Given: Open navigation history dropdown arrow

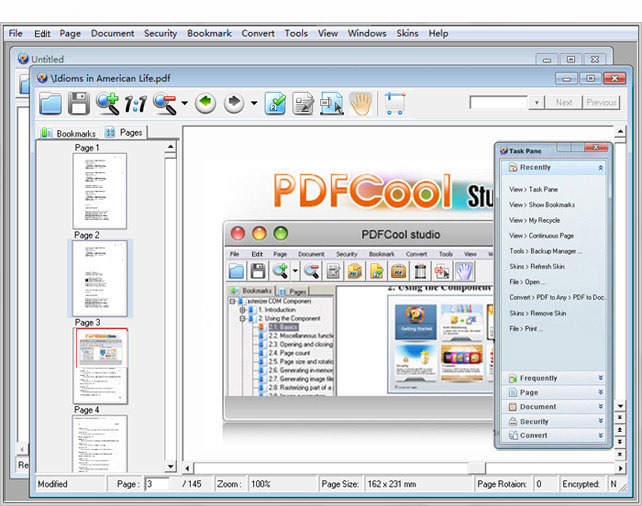Looking at the screenshot, I should (254, 103).
